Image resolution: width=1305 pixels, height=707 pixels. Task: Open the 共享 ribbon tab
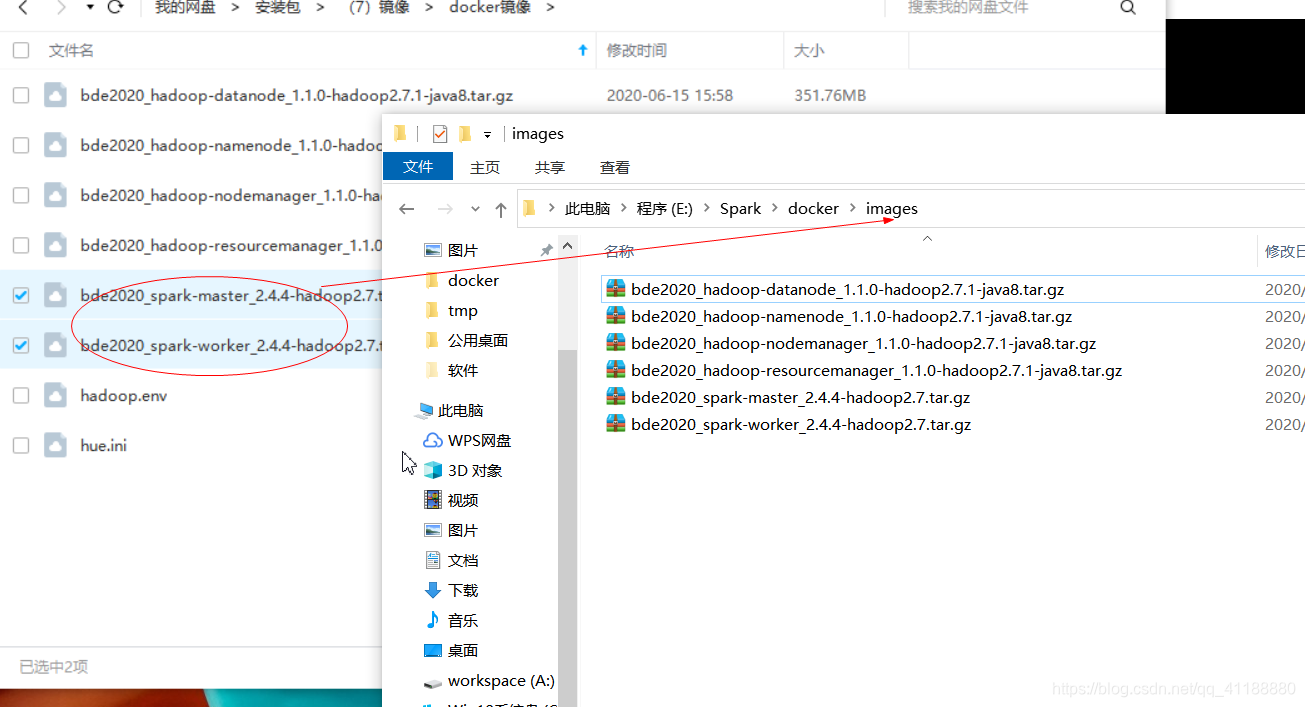click(x=550, y=167)
